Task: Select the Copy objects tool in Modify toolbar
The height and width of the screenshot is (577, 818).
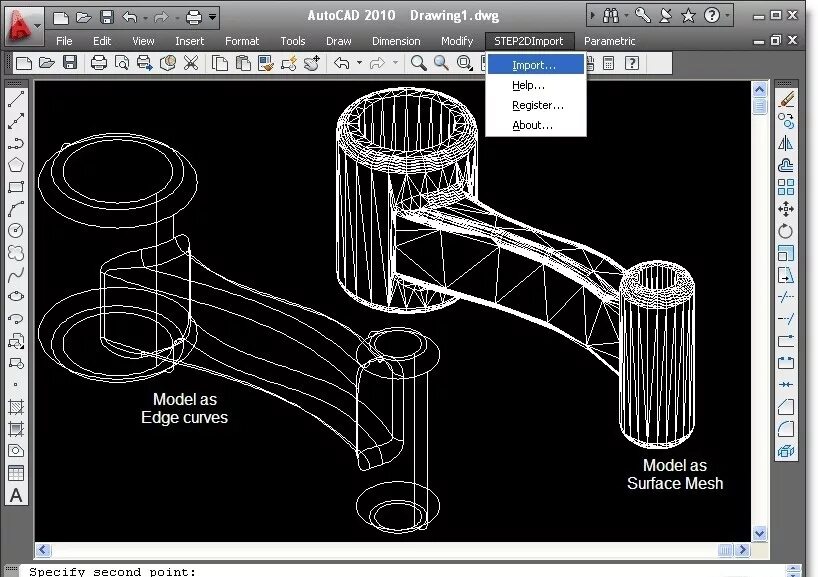Action: point(786,121)
